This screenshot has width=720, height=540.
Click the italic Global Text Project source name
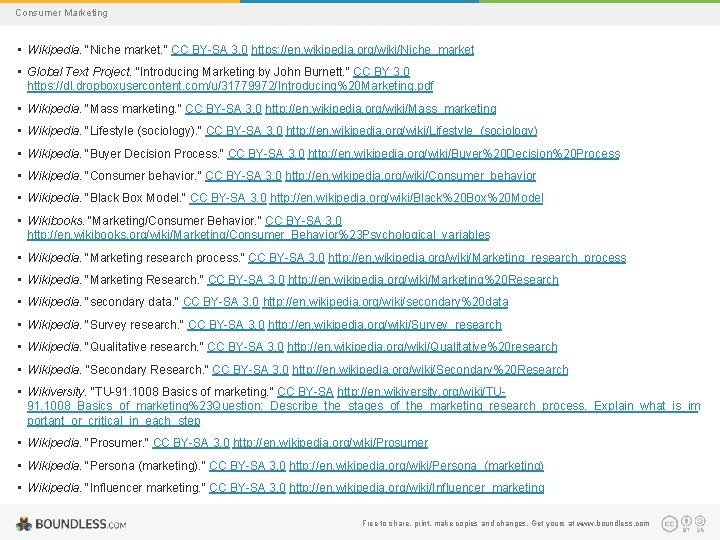tap(79, 72)
